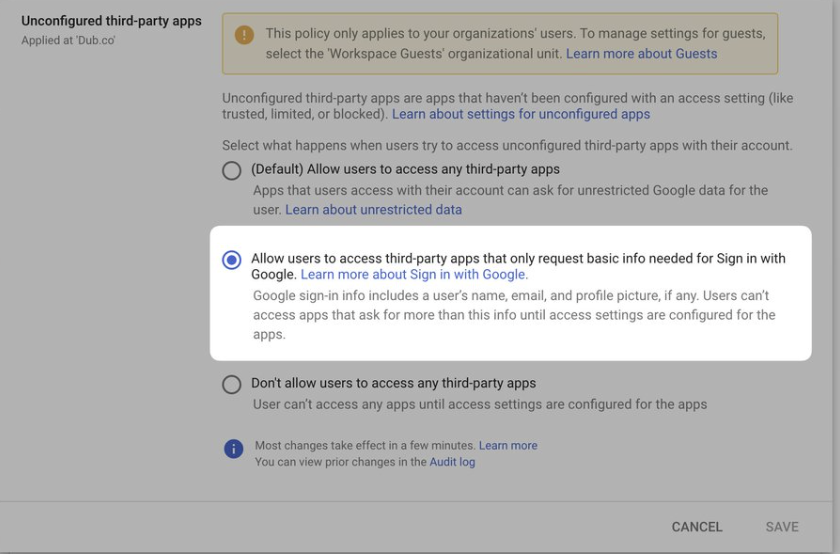Open Learn more about Sign in with Google

pos(414,274)
